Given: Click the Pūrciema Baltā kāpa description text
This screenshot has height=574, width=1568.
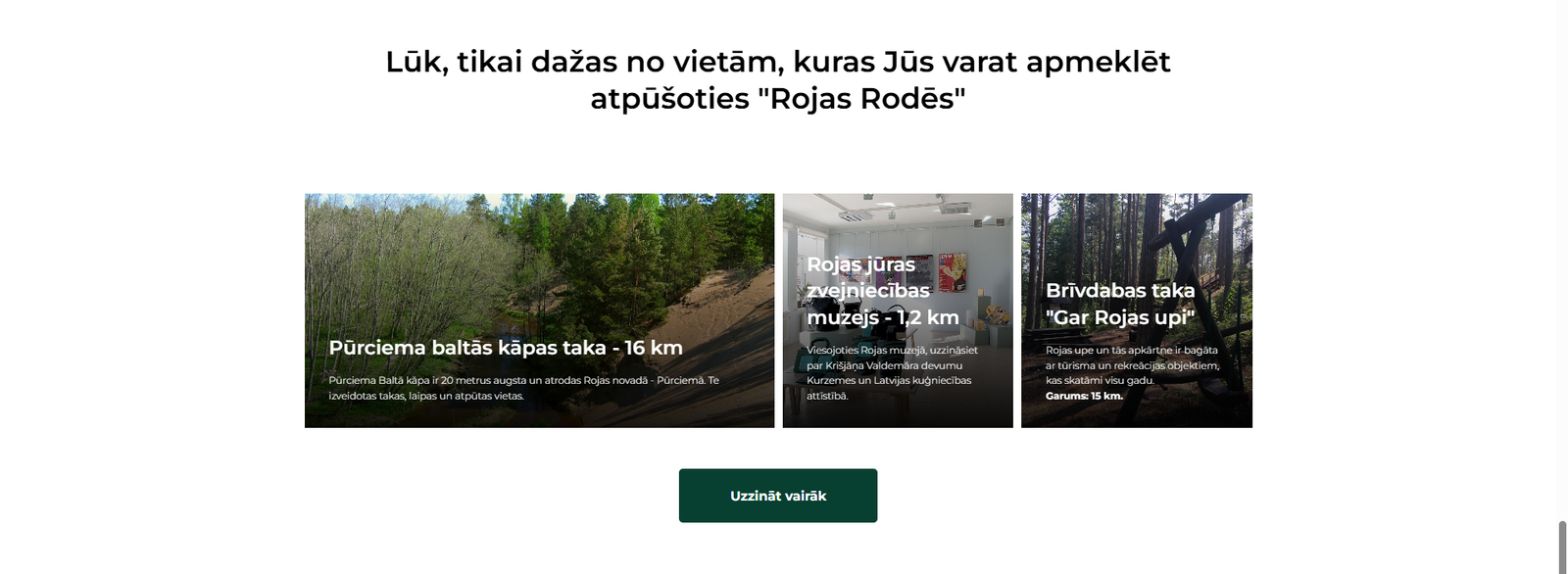Looking at the screenshot, I should click(524, 388).
